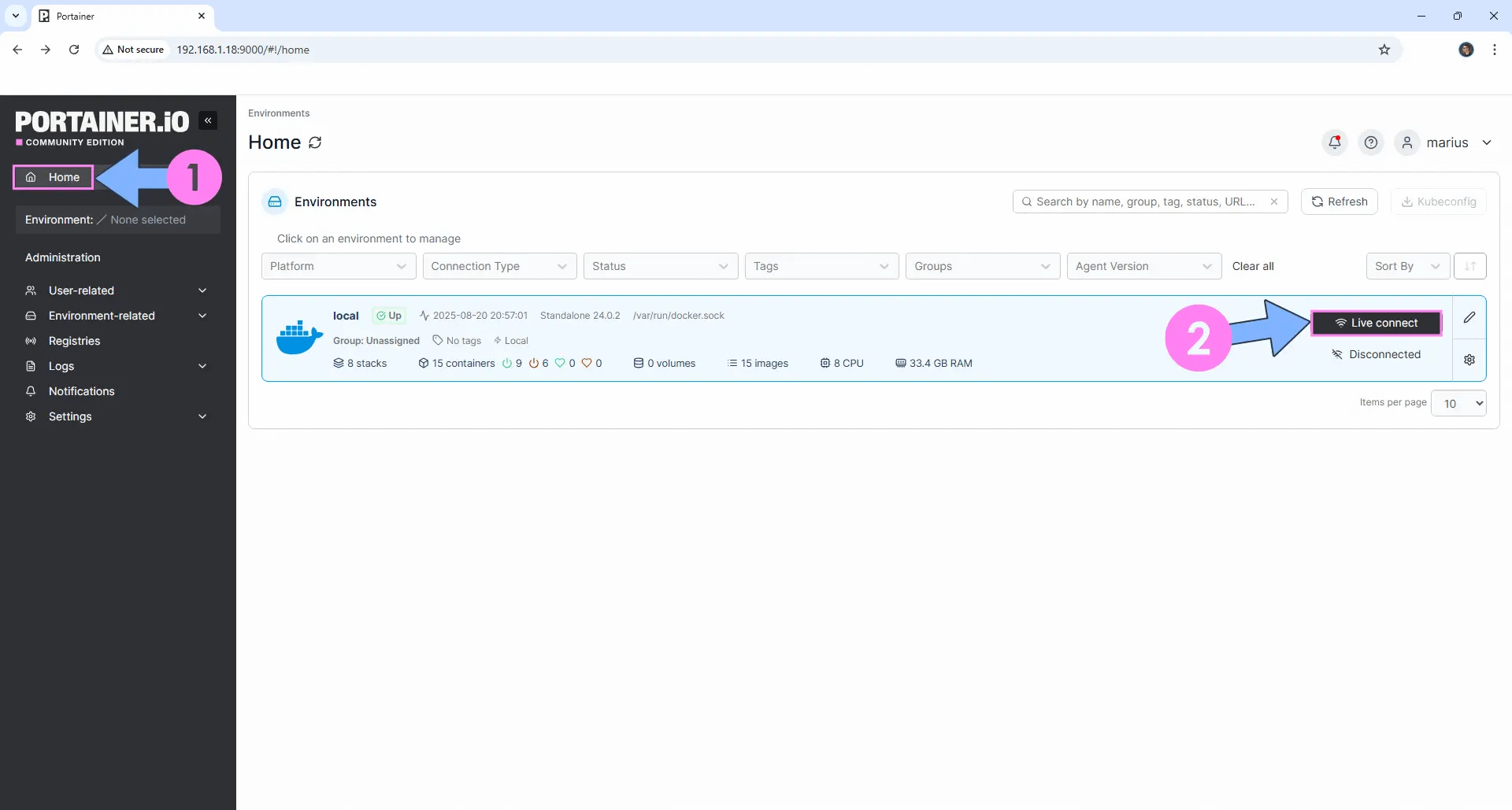The image size is (1512, 810).
Task: Click the refresh icon next to the Home heading
Action: tap(315, 142)
